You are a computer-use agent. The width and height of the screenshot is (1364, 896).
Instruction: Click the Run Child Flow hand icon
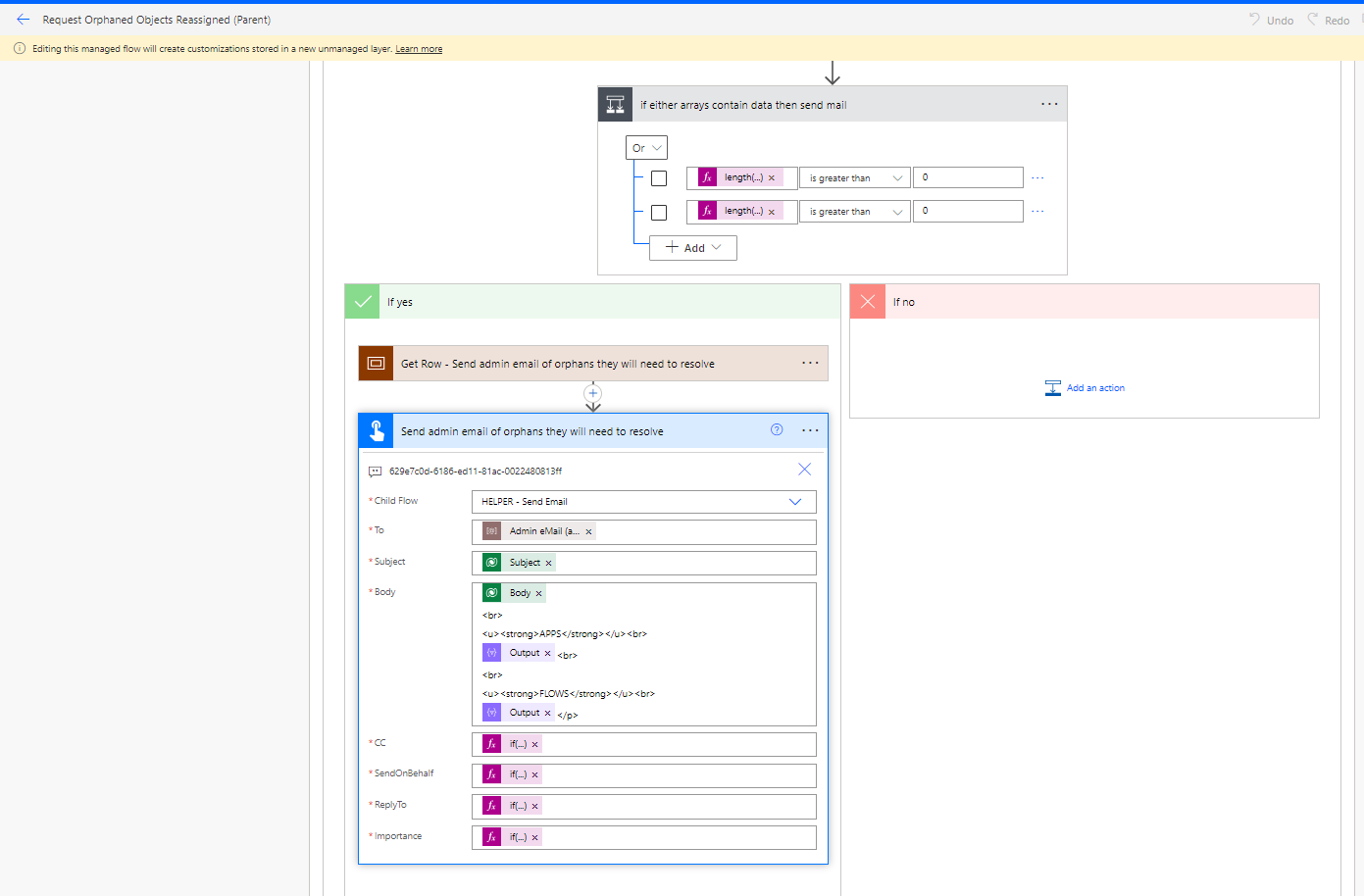point(376,429)
